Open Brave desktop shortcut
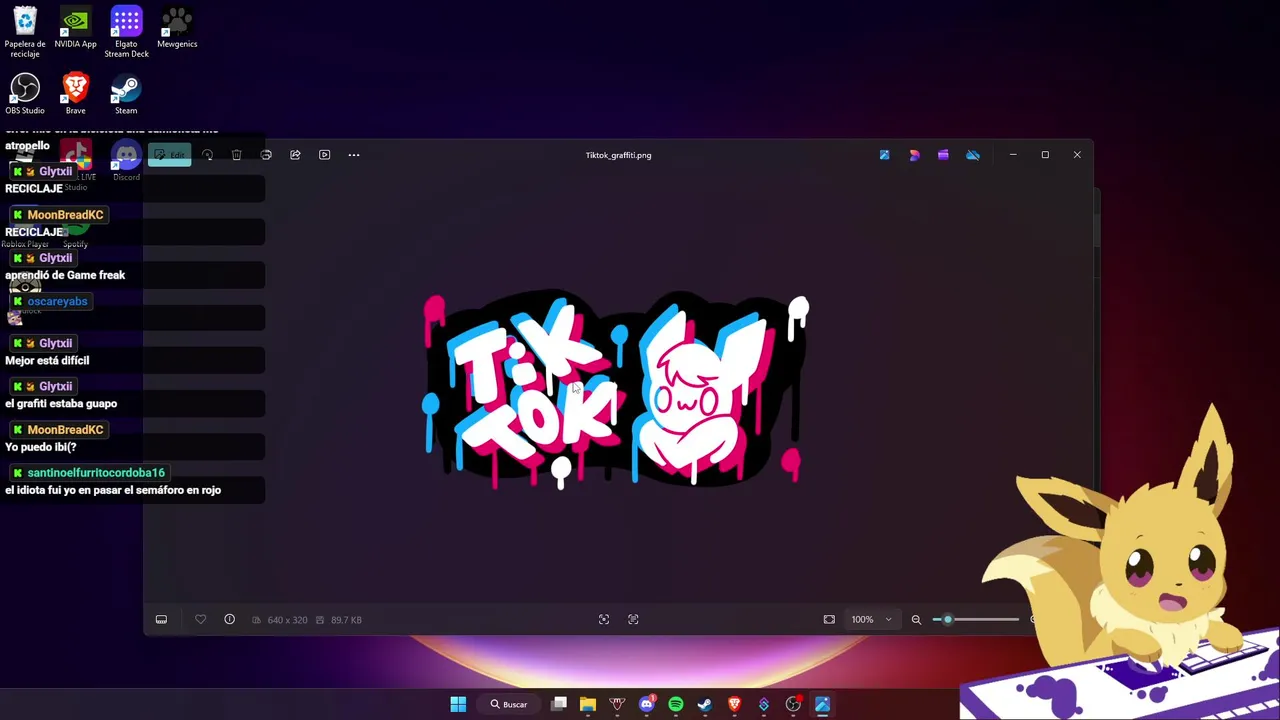Screen dimensions: 1280x720 (x=75, y=94)
